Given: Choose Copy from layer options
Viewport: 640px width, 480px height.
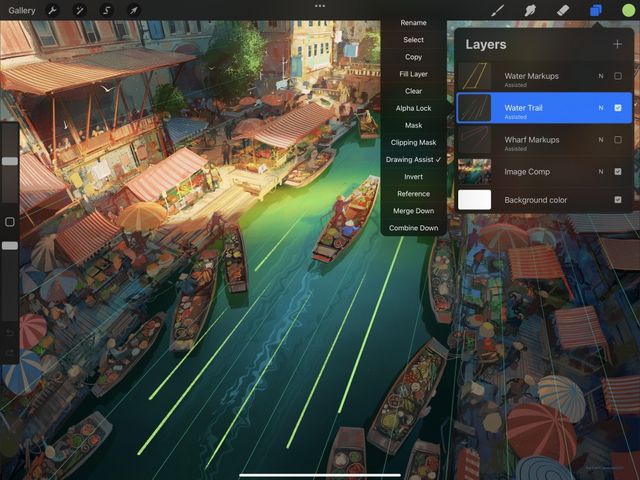Looking at the screenshot, I should (413, 57).
